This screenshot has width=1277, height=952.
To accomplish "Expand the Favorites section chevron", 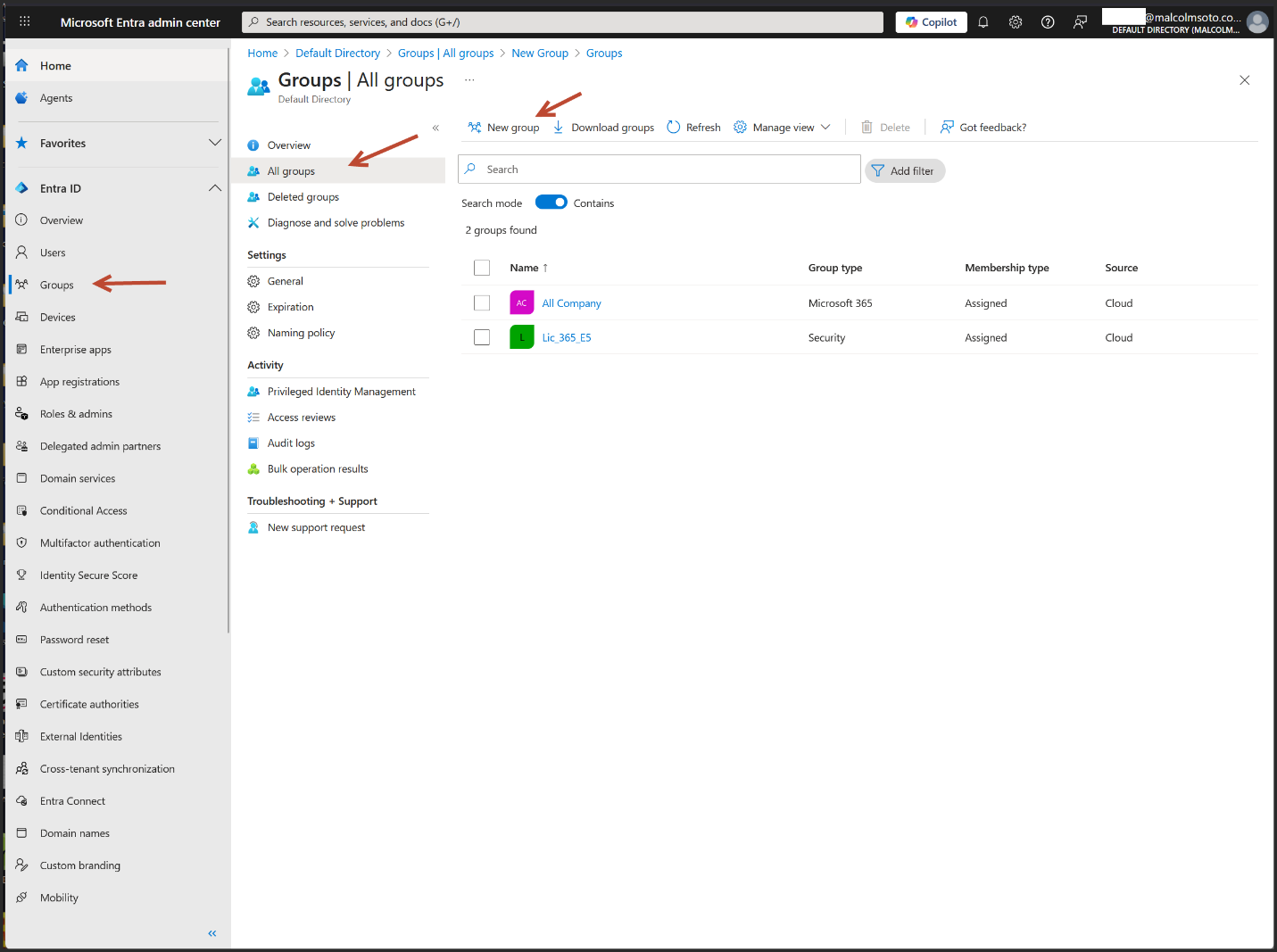I will (x=214, y=143).
